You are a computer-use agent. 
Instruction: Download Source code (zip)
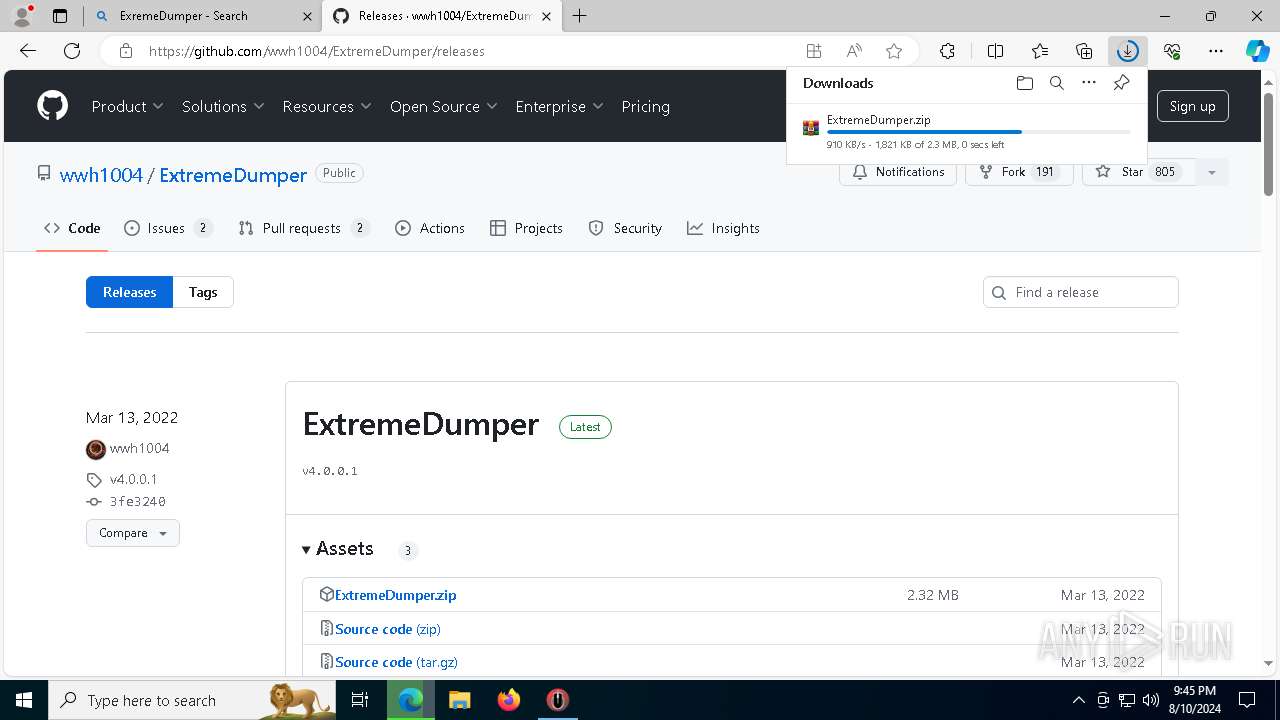(388, 629)
